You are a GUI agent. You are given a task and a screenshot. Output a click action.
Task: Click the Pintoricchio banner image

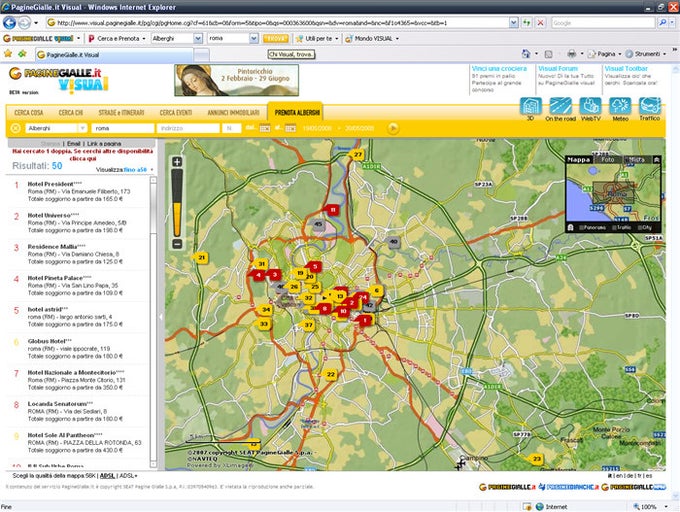[x=236, y=80]
